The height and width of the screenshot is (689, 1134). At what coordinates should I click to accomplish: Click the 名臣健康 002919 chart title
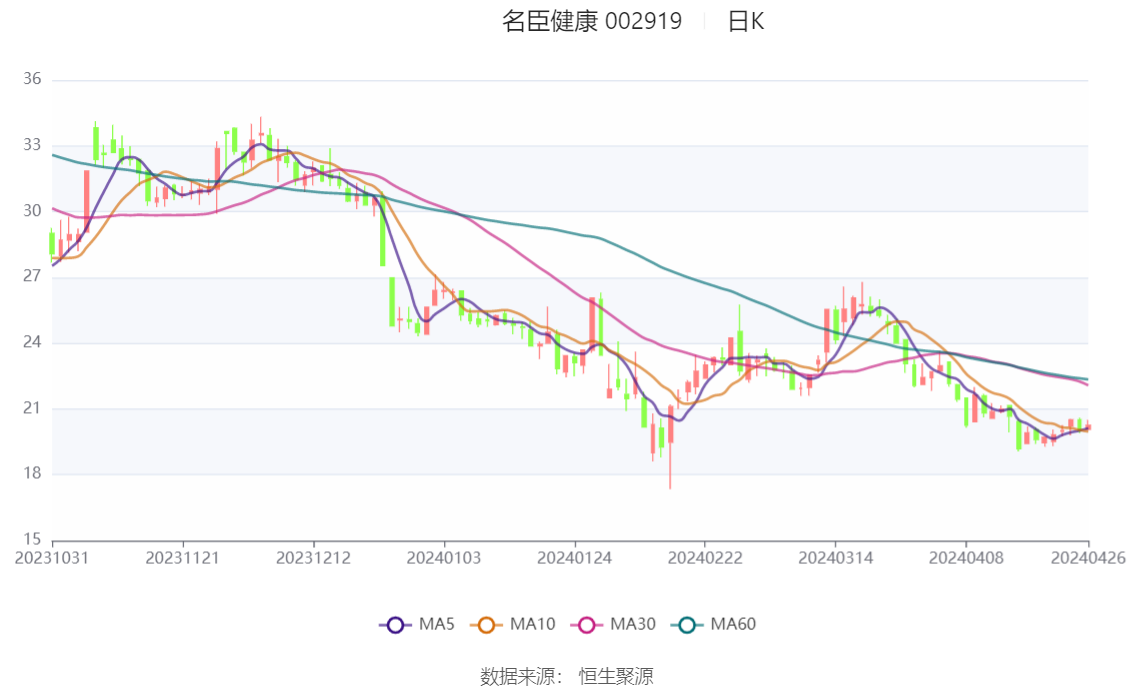click(x=592, y=21)
